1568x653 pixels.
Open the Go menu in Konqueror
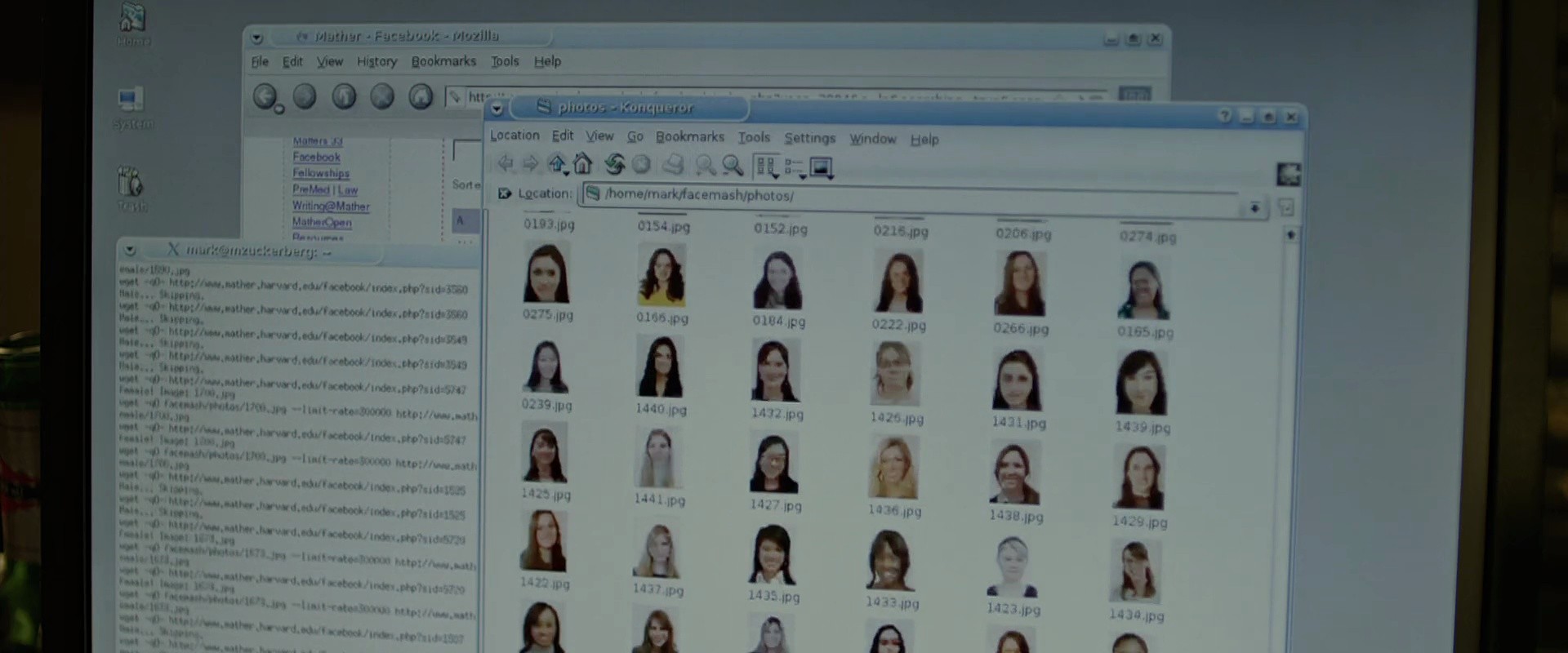pyautogui.click(x=635, y=137)
